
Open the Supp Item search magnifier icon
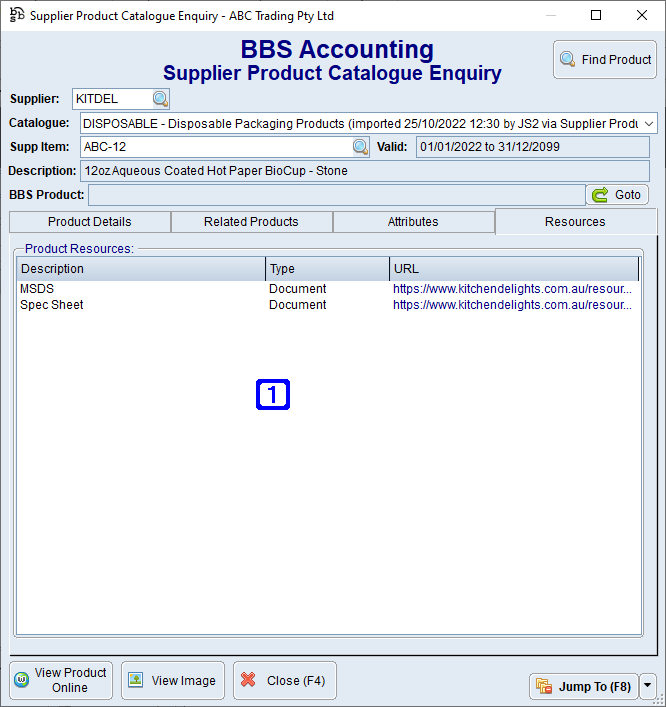point(360,147)
